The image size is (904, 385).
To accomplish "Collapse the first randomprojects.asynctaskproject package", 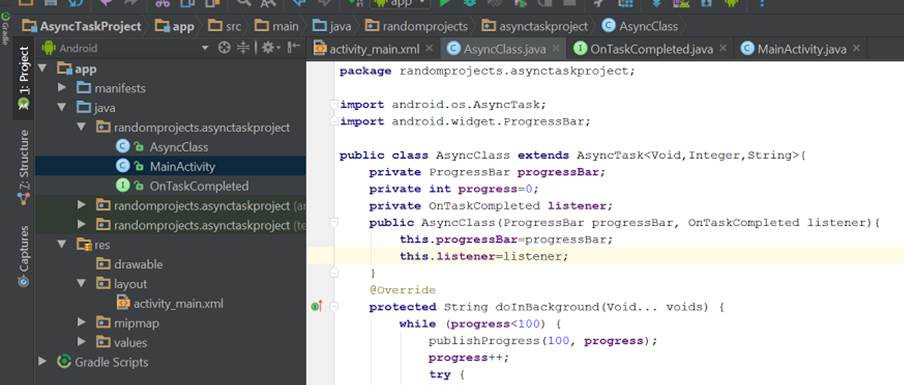I will pyautogui.click(x=81, y=127).
